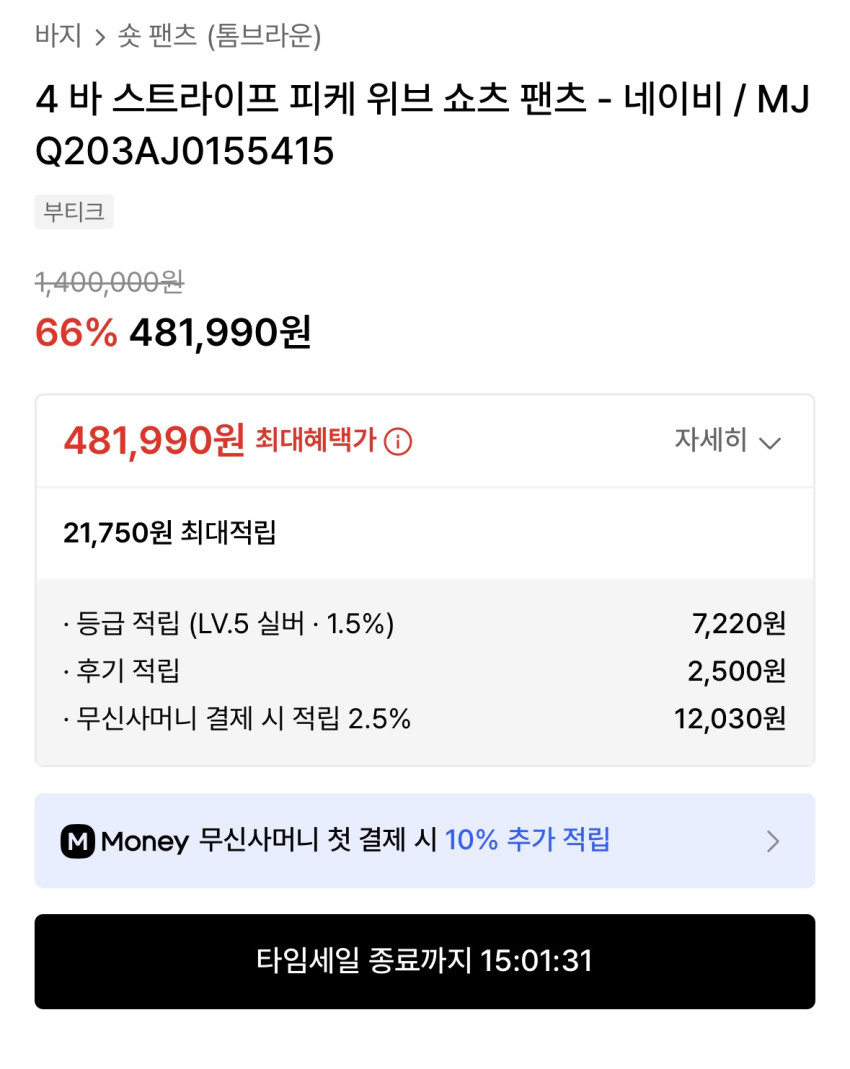The height and width of the screenshot is (1069, 850).
Task: Open the 10% 추가 적립 link
Action: tap(527, 840)
